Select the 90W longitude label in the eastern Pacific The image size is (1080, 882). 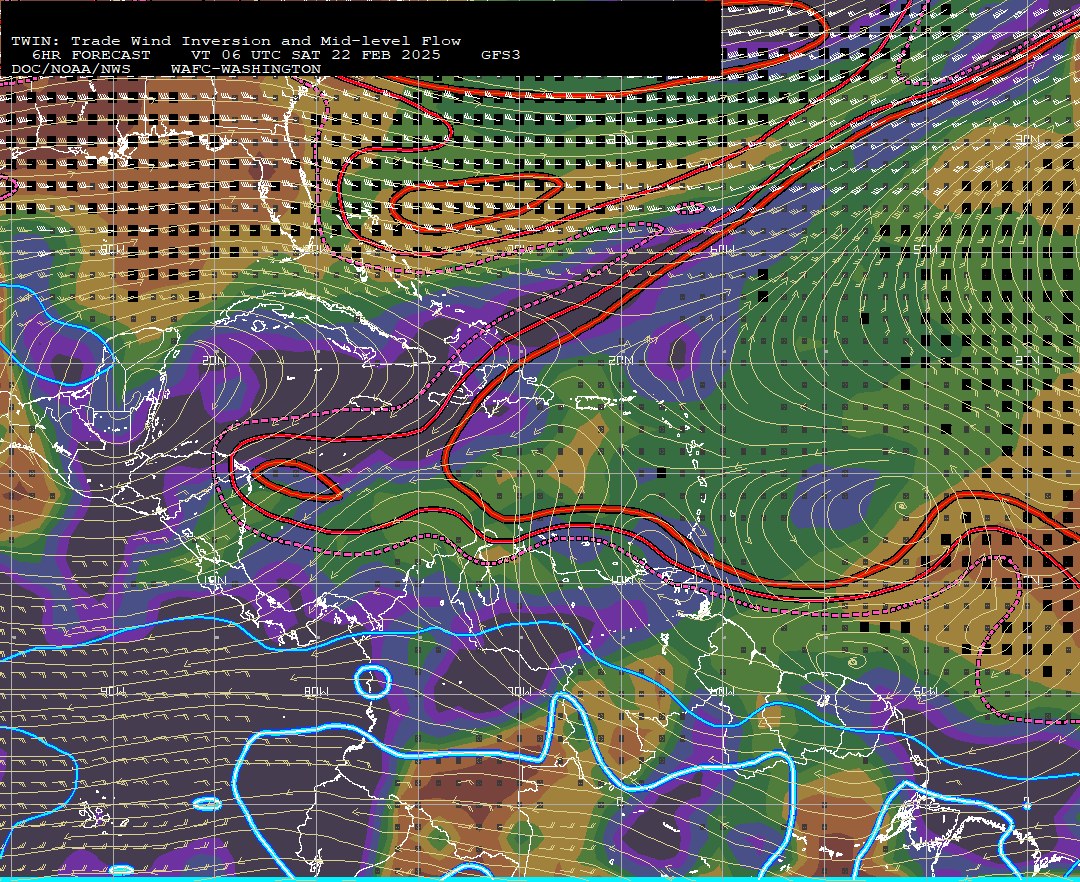[x=113, y=691]
